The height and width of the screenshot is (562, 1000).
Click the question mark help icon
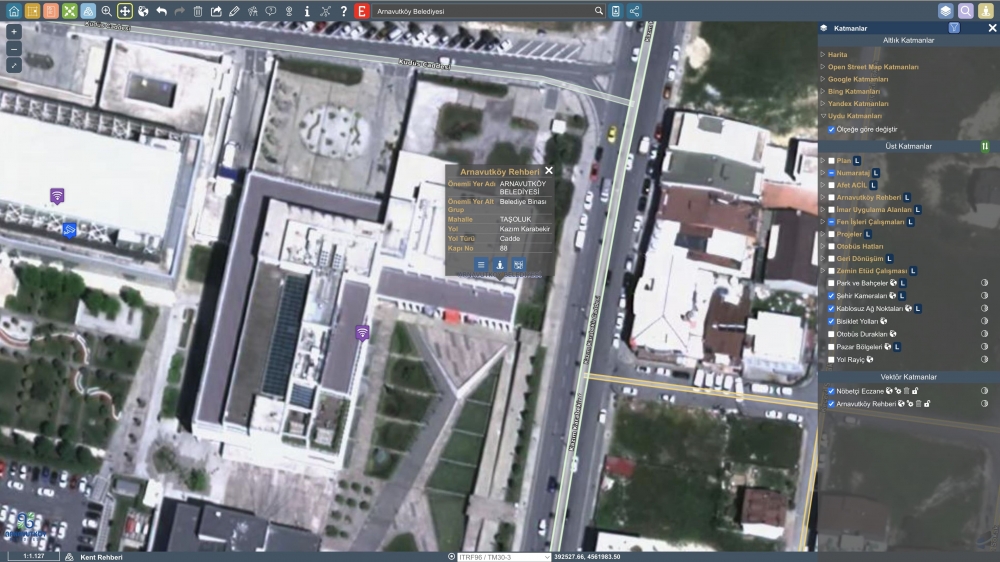pyautogui.click(x=344, y=11)
